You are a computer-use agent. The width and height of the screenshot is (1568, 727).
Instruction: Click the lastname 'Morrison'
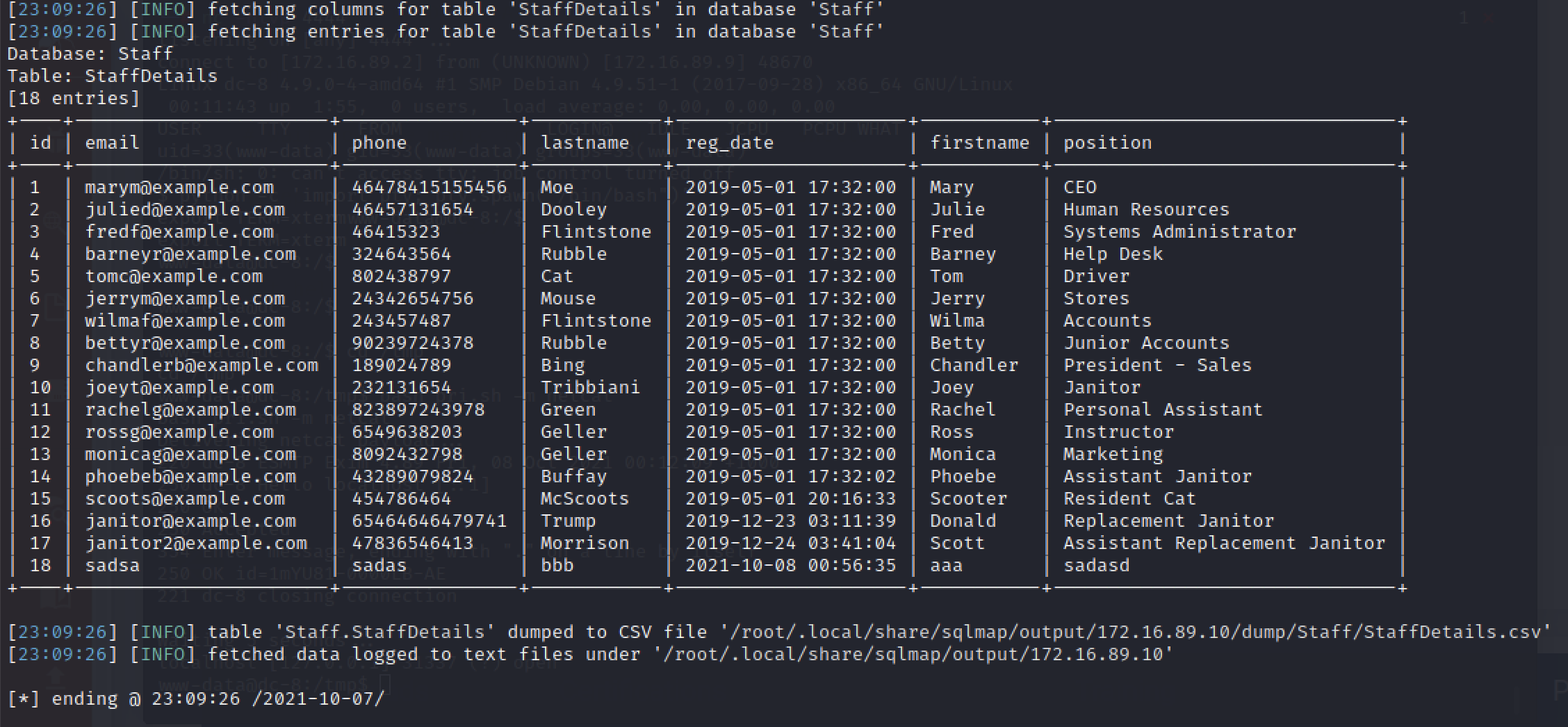[585, 543]
